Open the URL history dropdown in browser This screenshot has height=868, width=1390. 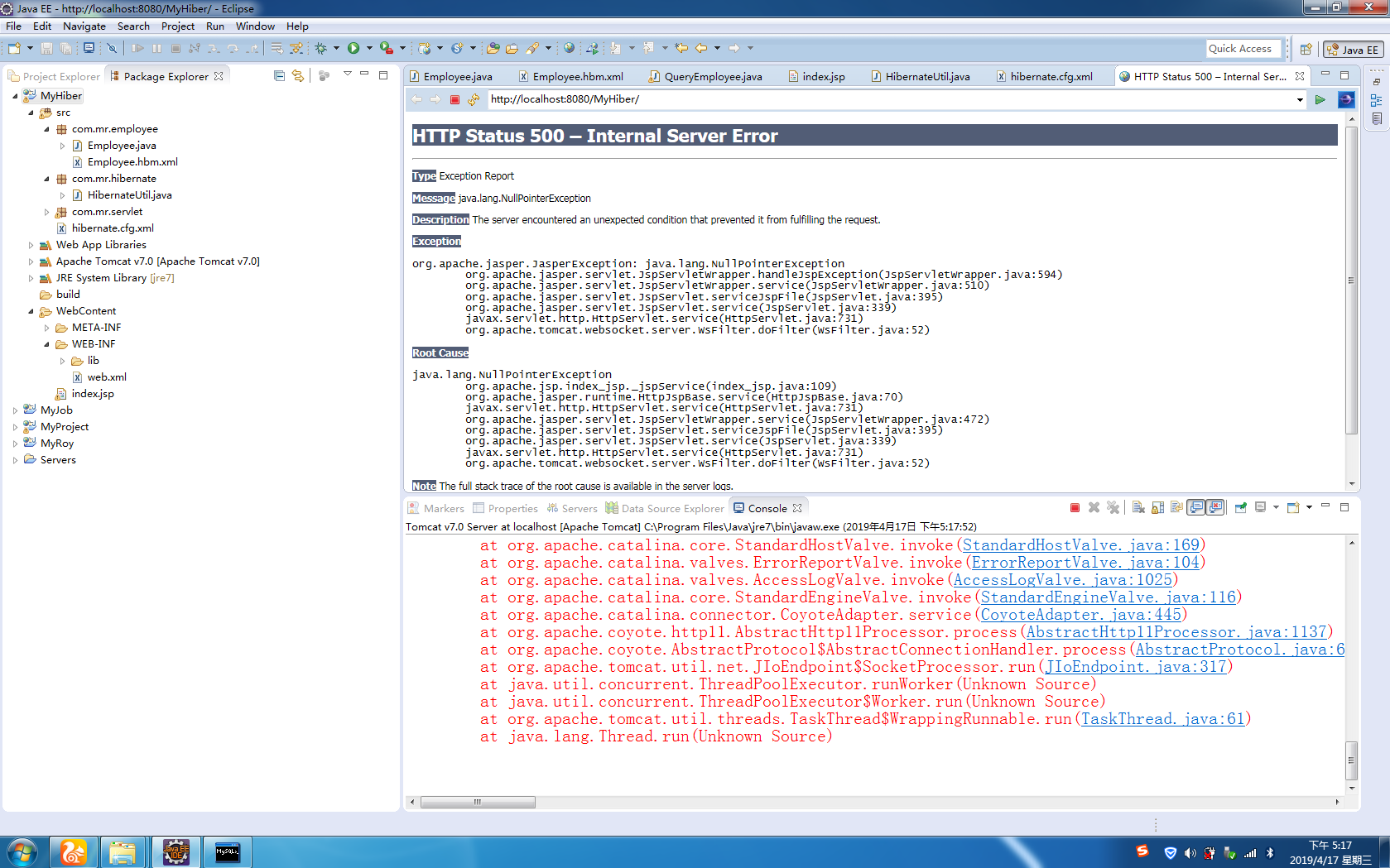(x=1300, y=99)
